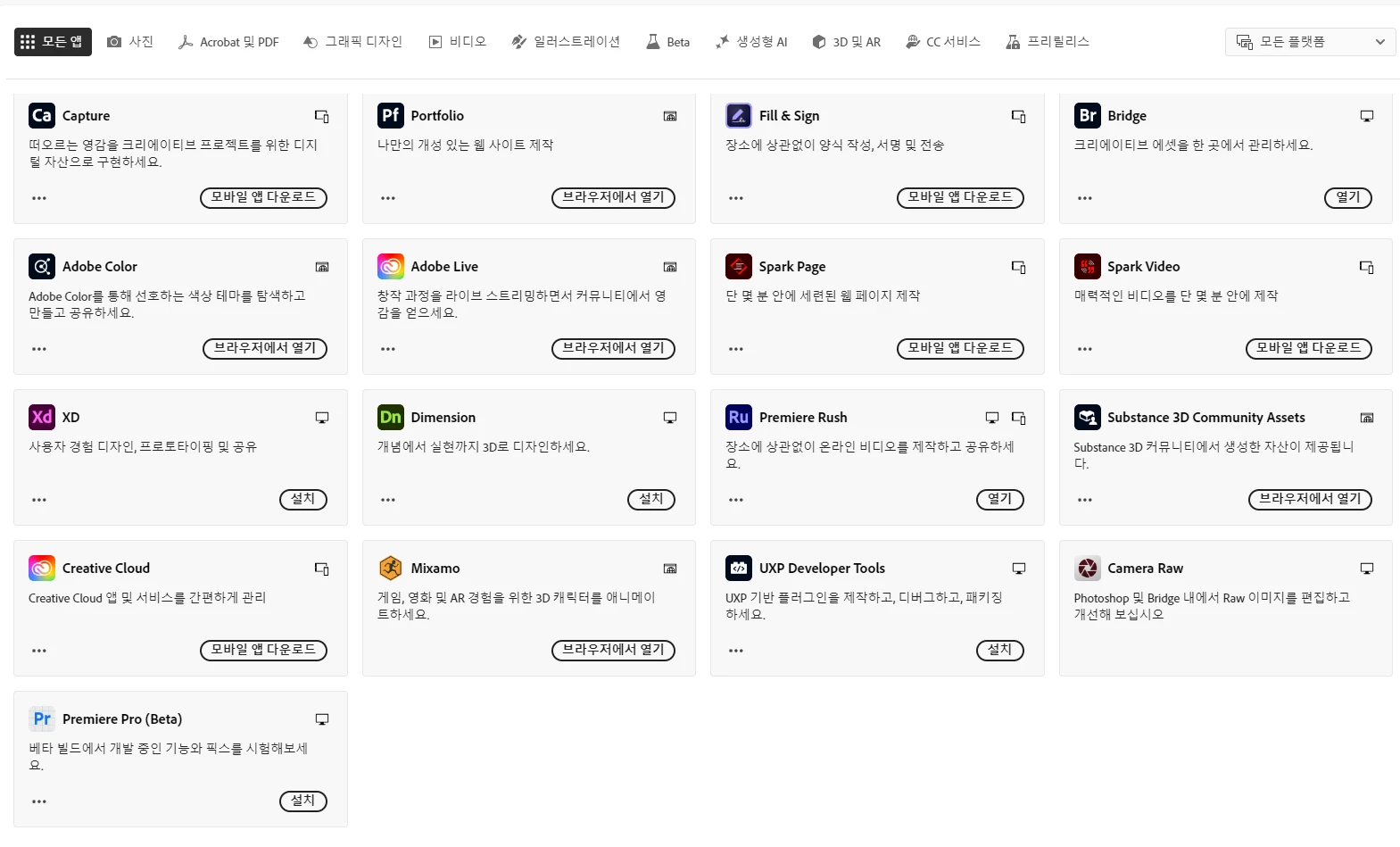
Task: Click 설치 button for UXP Developer Tools
Action: [x=1000, y=651]
